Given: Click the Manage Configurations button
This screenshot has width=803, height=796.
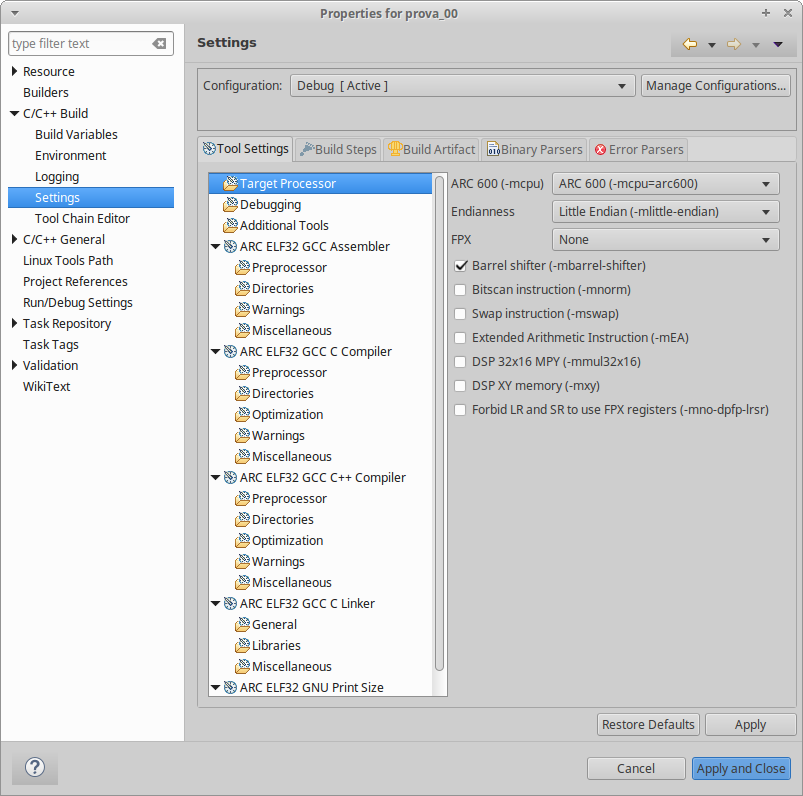Looking at the screenshot, I should tap(716, 85).
